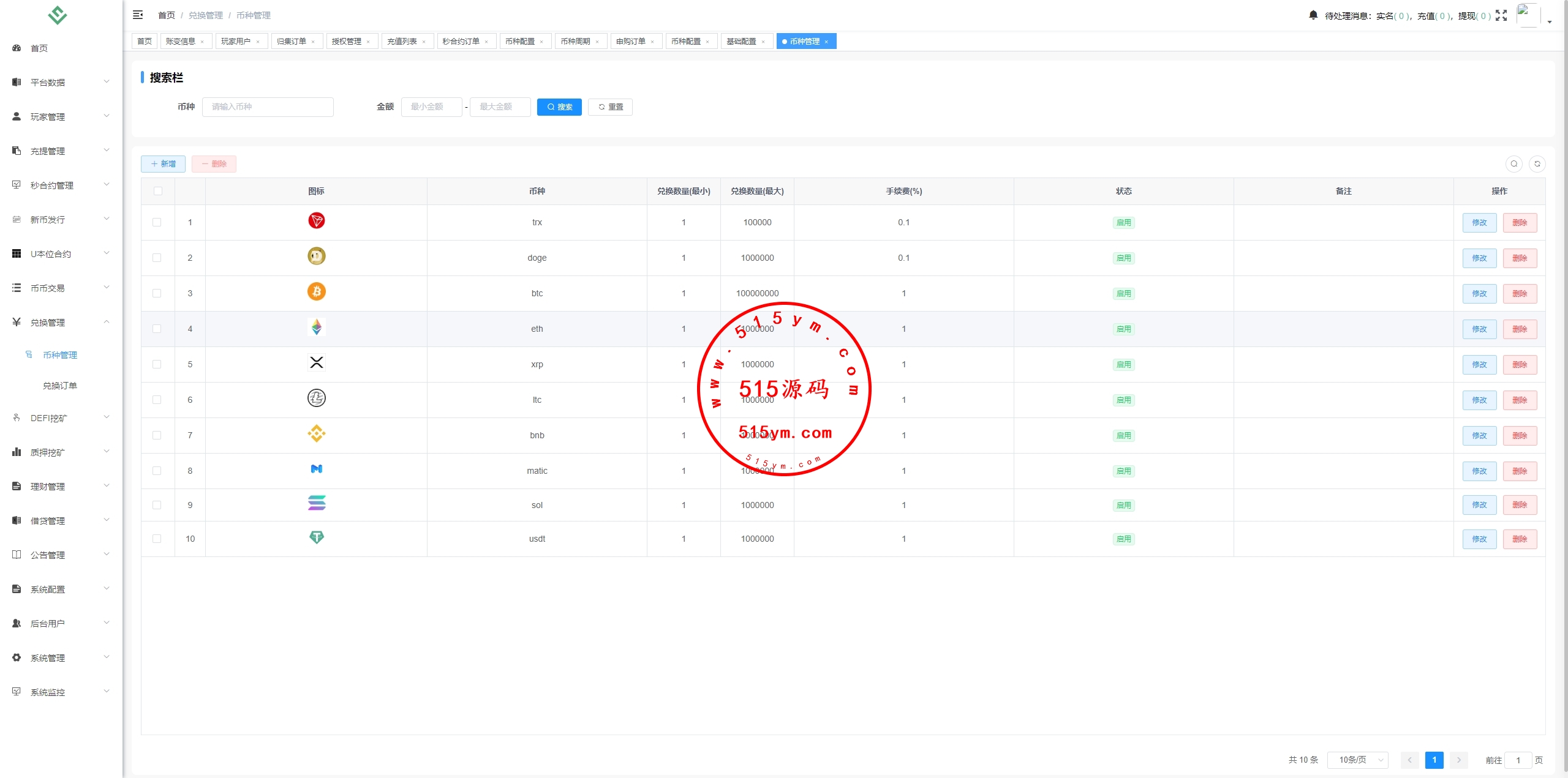Click 修改 button for eth row
Viewport: 1568px width, 778px height.
[x=1479, y=329]
